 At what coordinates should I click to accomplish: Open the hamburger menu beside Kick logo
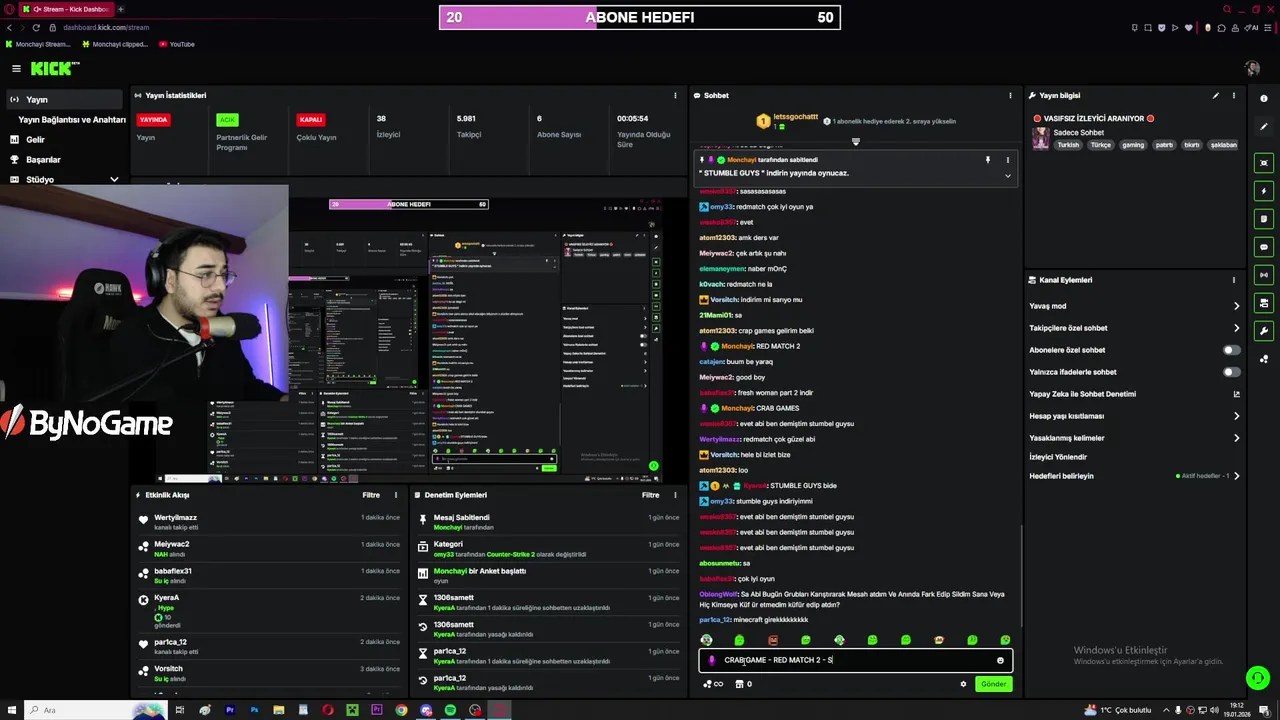coord(16,69)
